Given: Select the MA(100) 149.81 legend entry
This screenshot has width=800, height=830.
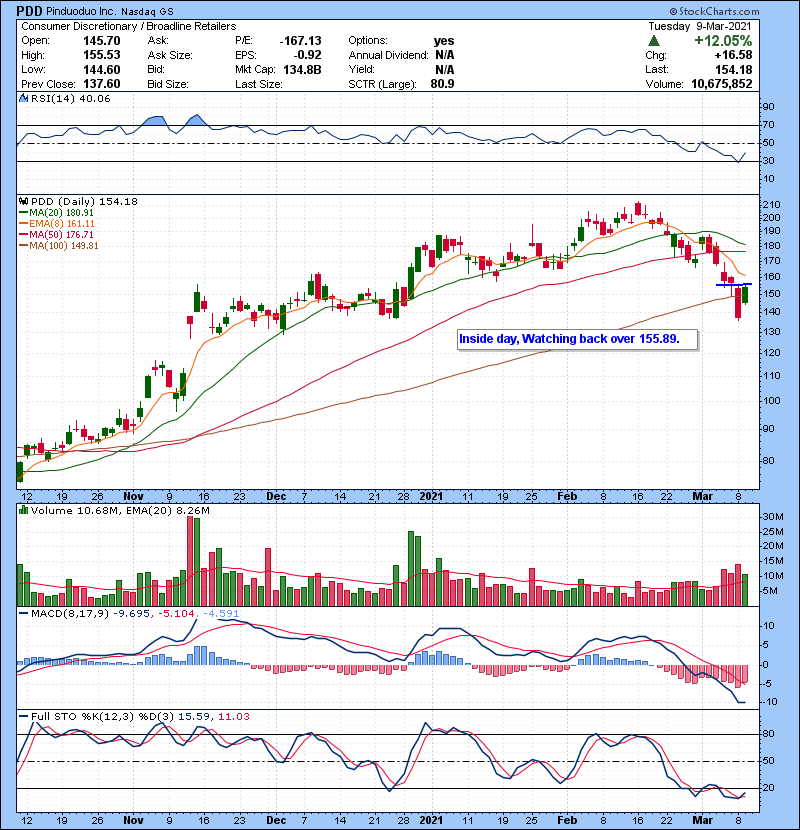Looking at the screenshot, I should tap(58, 246).
